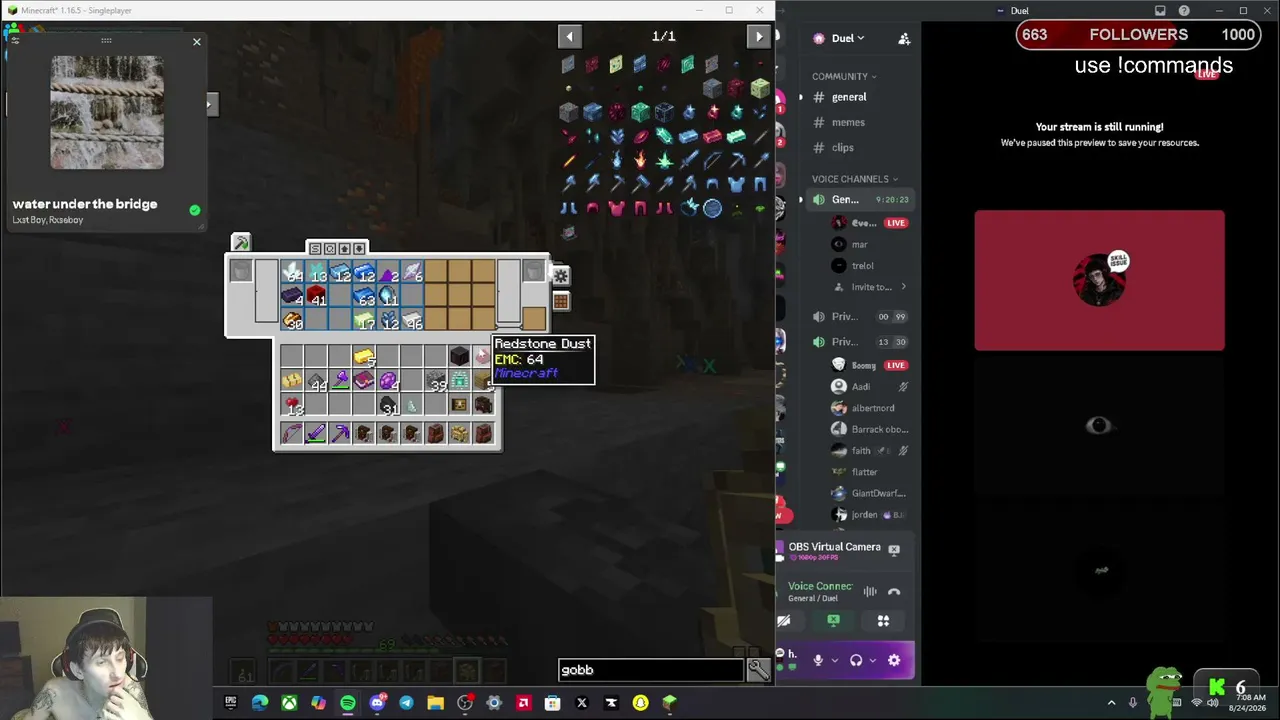Select the black block in inventory
Viewport: 1280px width, 720px height.
(x=459, y=357)
